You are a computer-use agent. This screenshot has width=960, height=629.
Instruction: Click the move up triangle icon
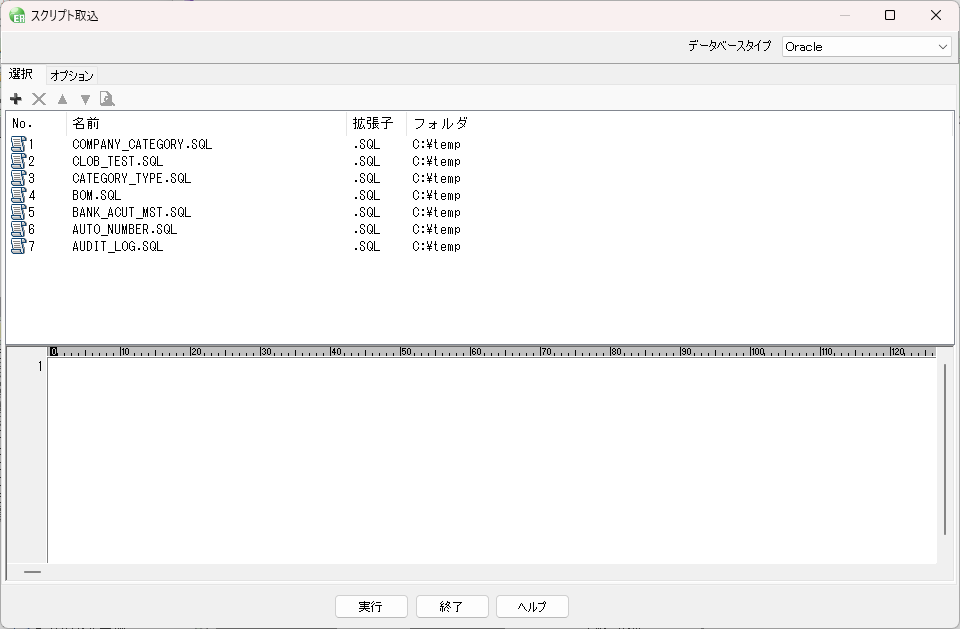[x=62, y=99]
